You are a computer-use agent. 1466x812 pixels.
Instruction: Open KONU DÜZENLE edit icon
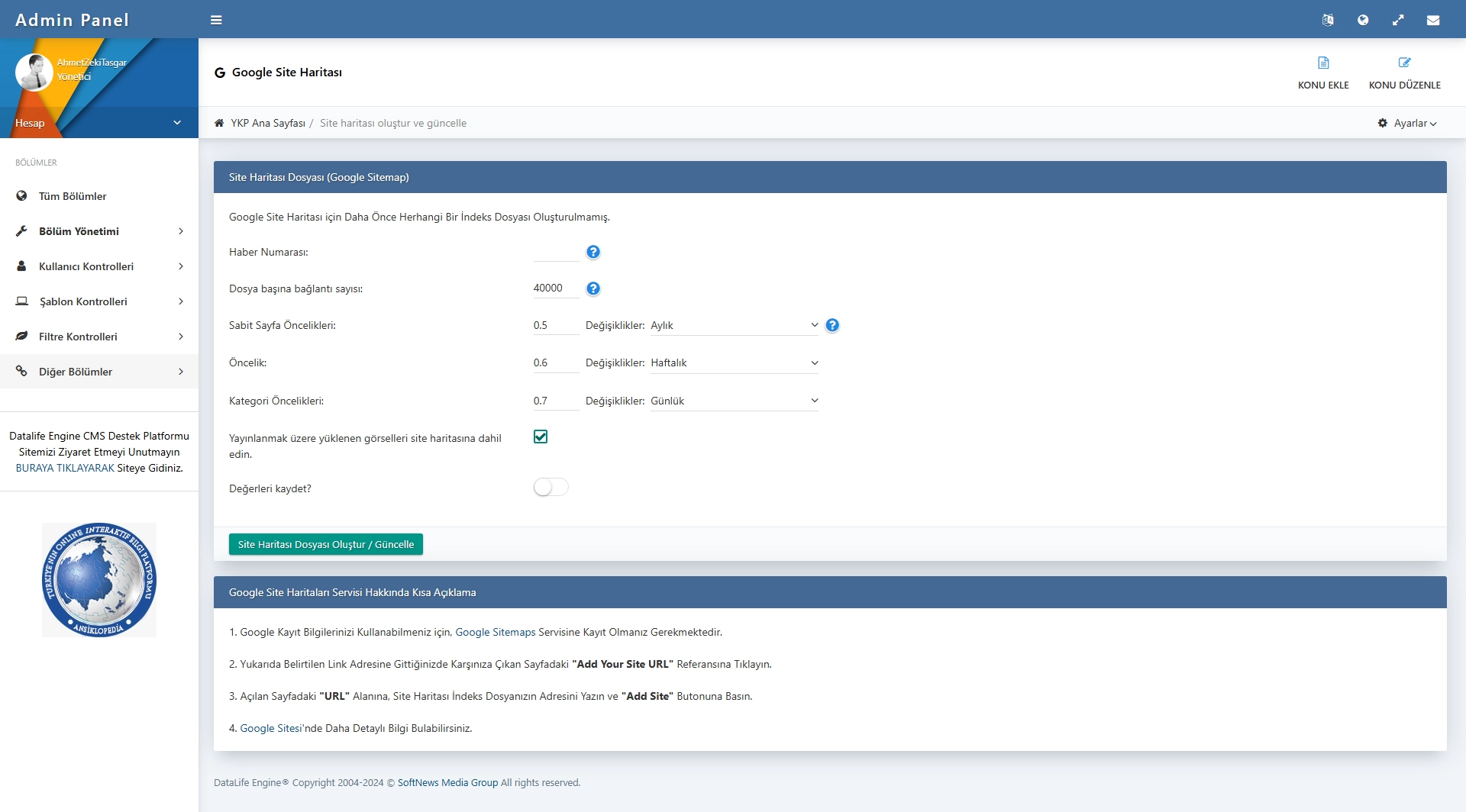1404,63
